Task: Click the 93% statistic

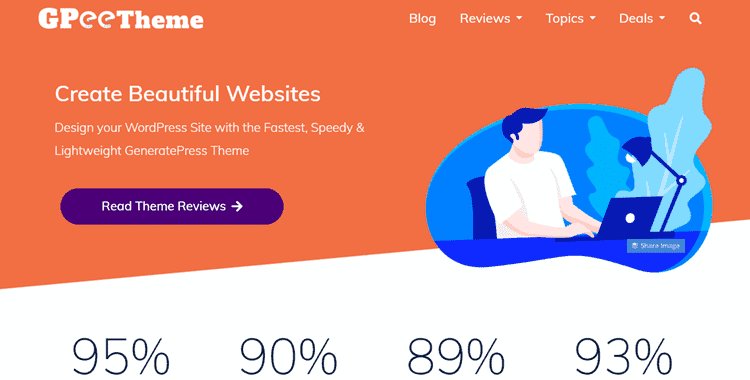Action: (623, 357)
